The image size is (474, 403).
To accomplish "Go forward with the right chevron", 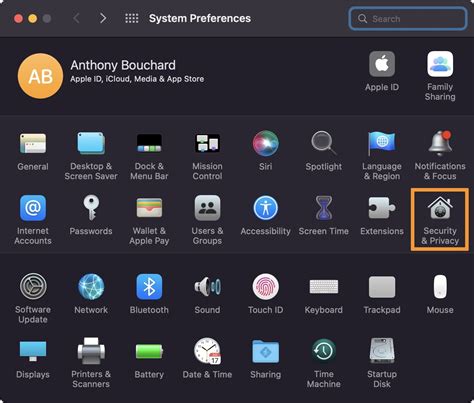I will pyautogui.click(x=103, y=18).
